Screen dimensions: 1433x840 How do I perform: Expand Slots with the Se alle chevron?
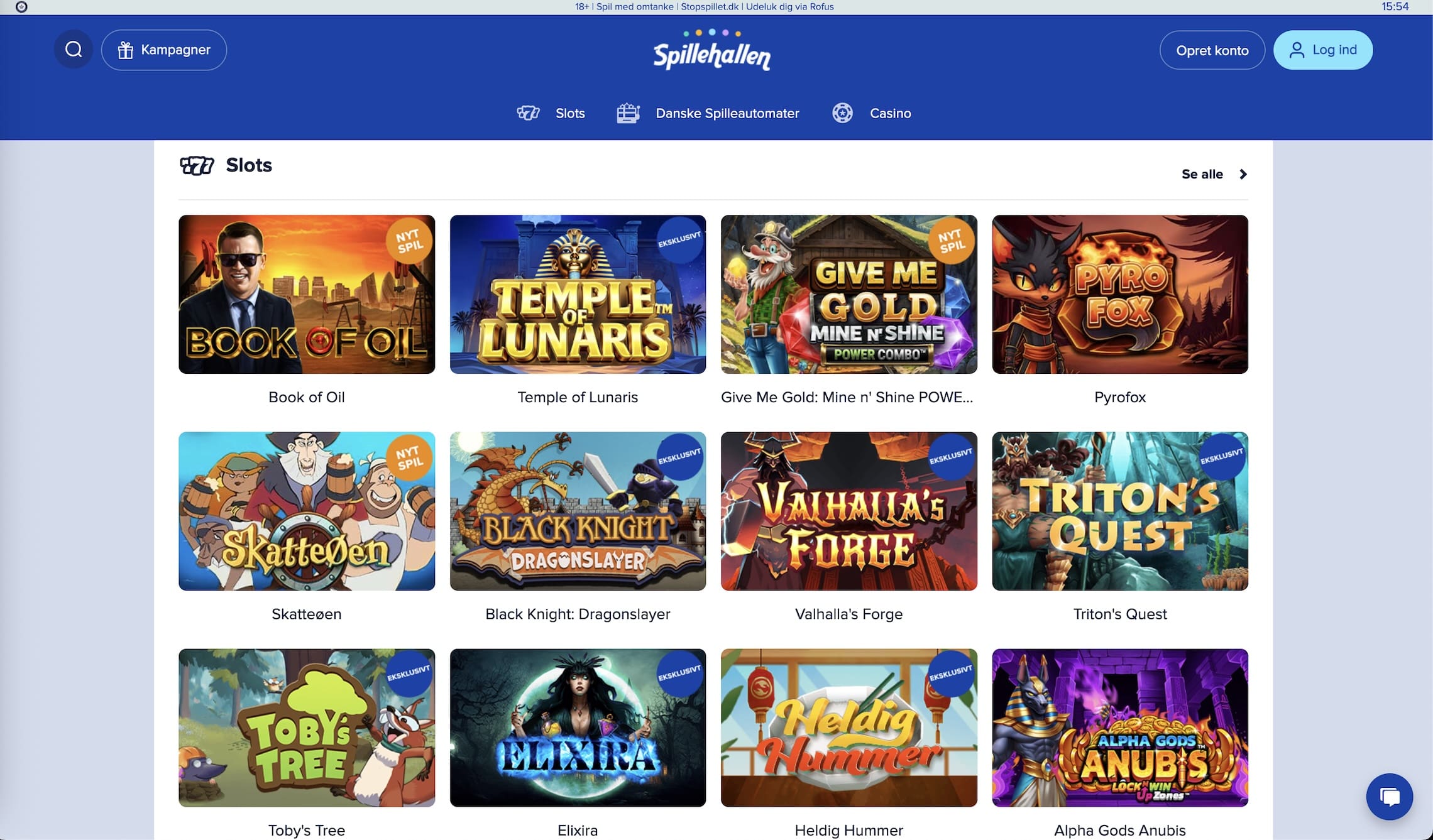[x=1243, y=174]
